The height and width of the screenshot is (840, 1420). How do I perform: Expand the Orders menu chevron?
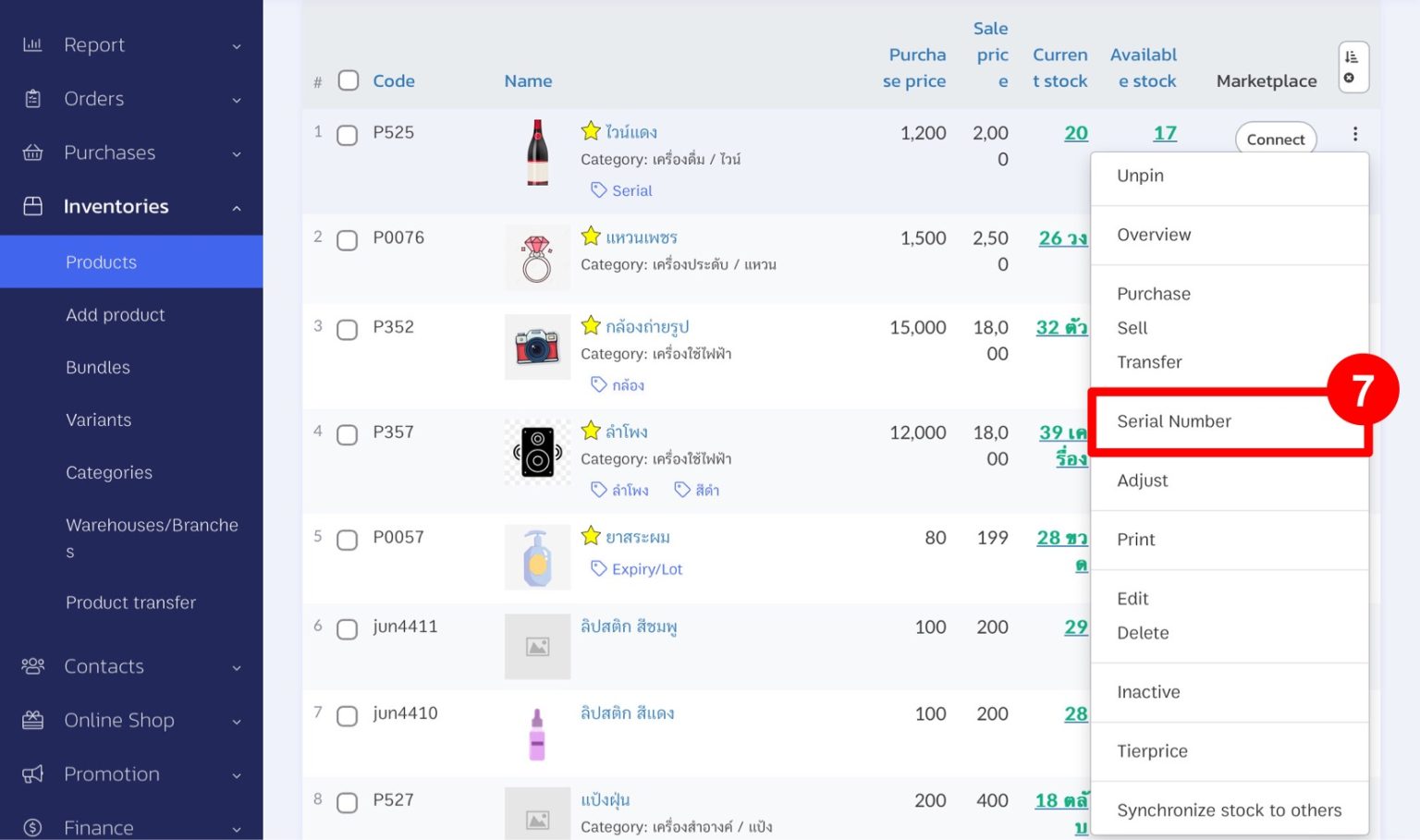pyautogui.click(x=237, y=100)
